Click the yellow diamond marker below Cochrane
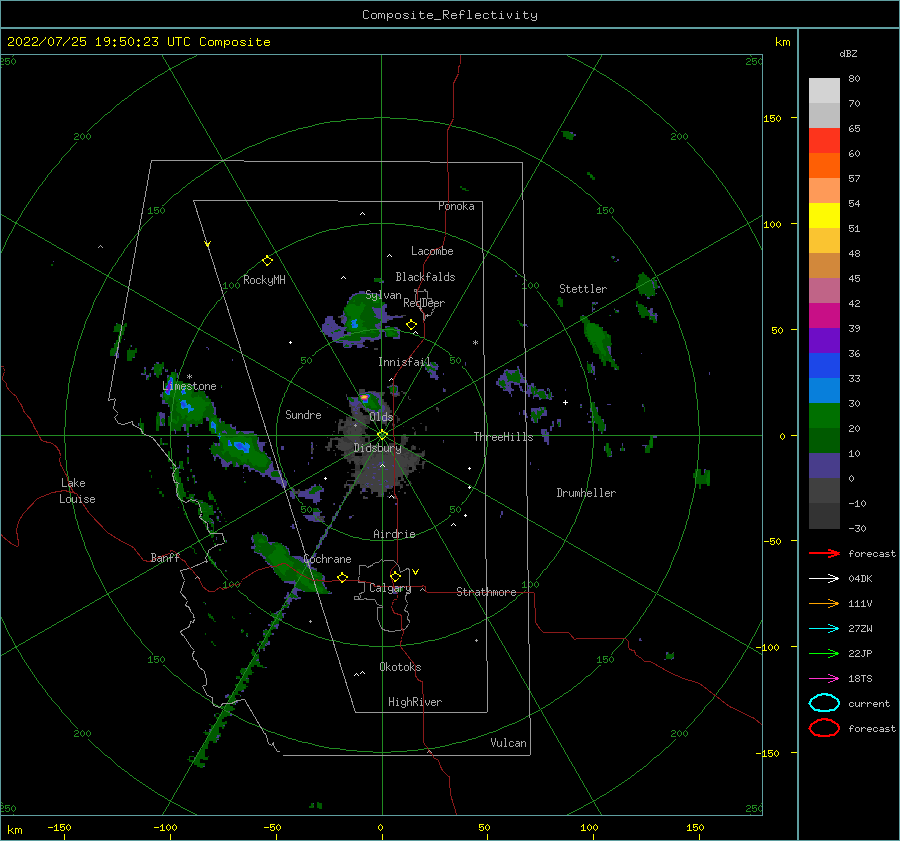Image resolution: width=900 pixels, height=841 pixels. [x=343, y=577]
